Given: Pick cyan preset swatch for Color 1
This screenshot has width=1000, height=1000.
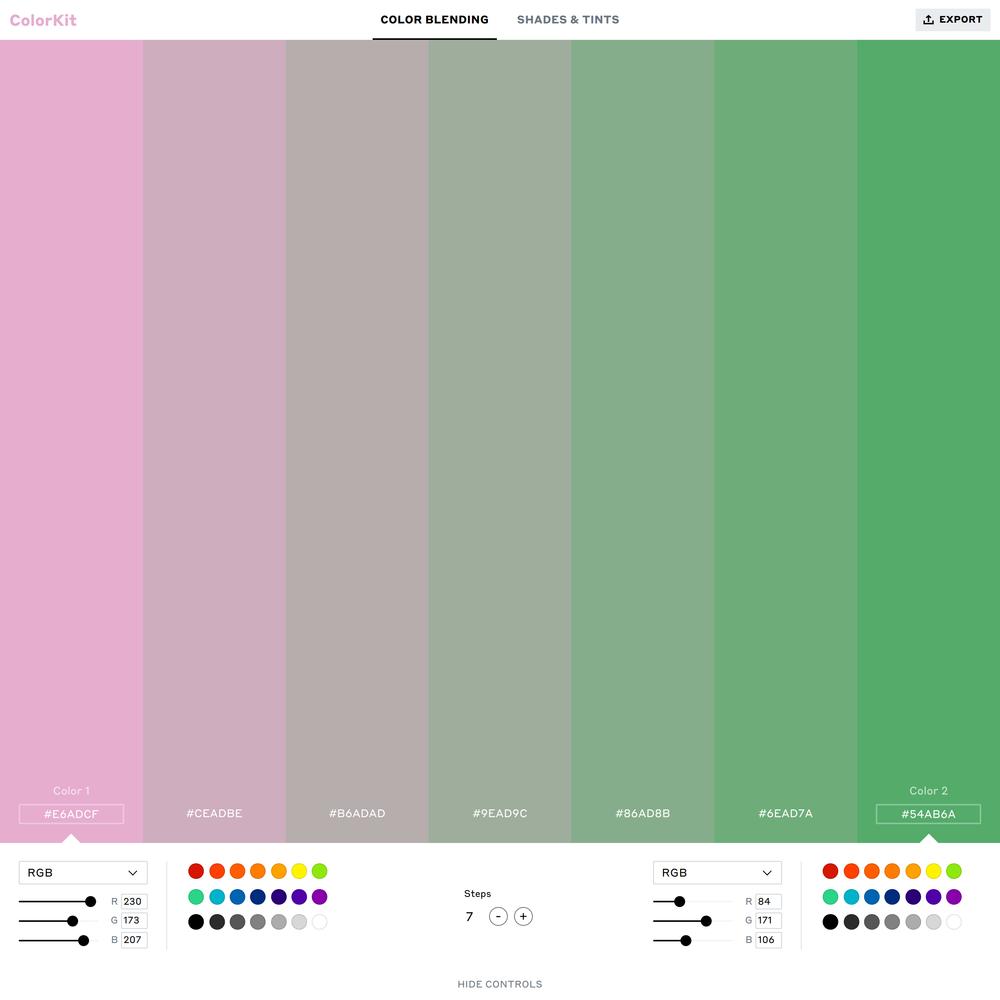Looking at the screenshot, I should [217, 897].
